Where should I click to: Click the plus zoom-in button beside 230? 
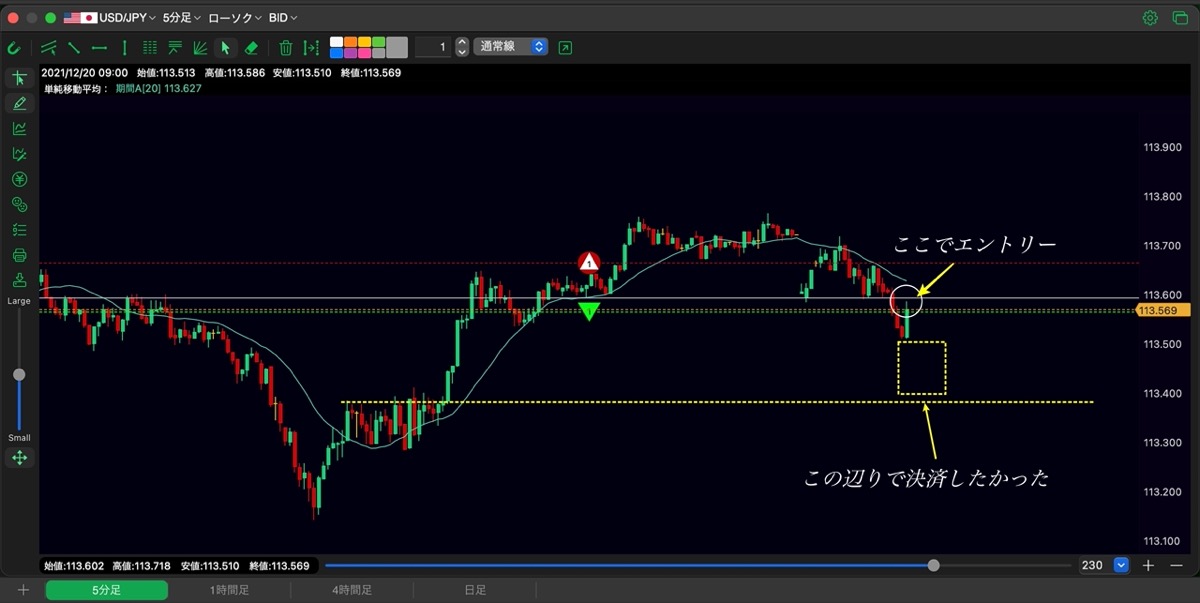coord(1148,565)
